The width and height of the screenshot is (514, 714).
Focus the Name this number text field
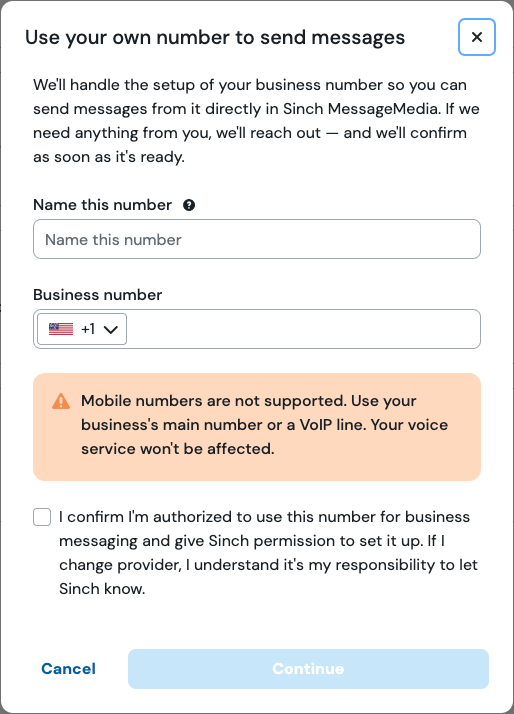(x=257, y=239)
